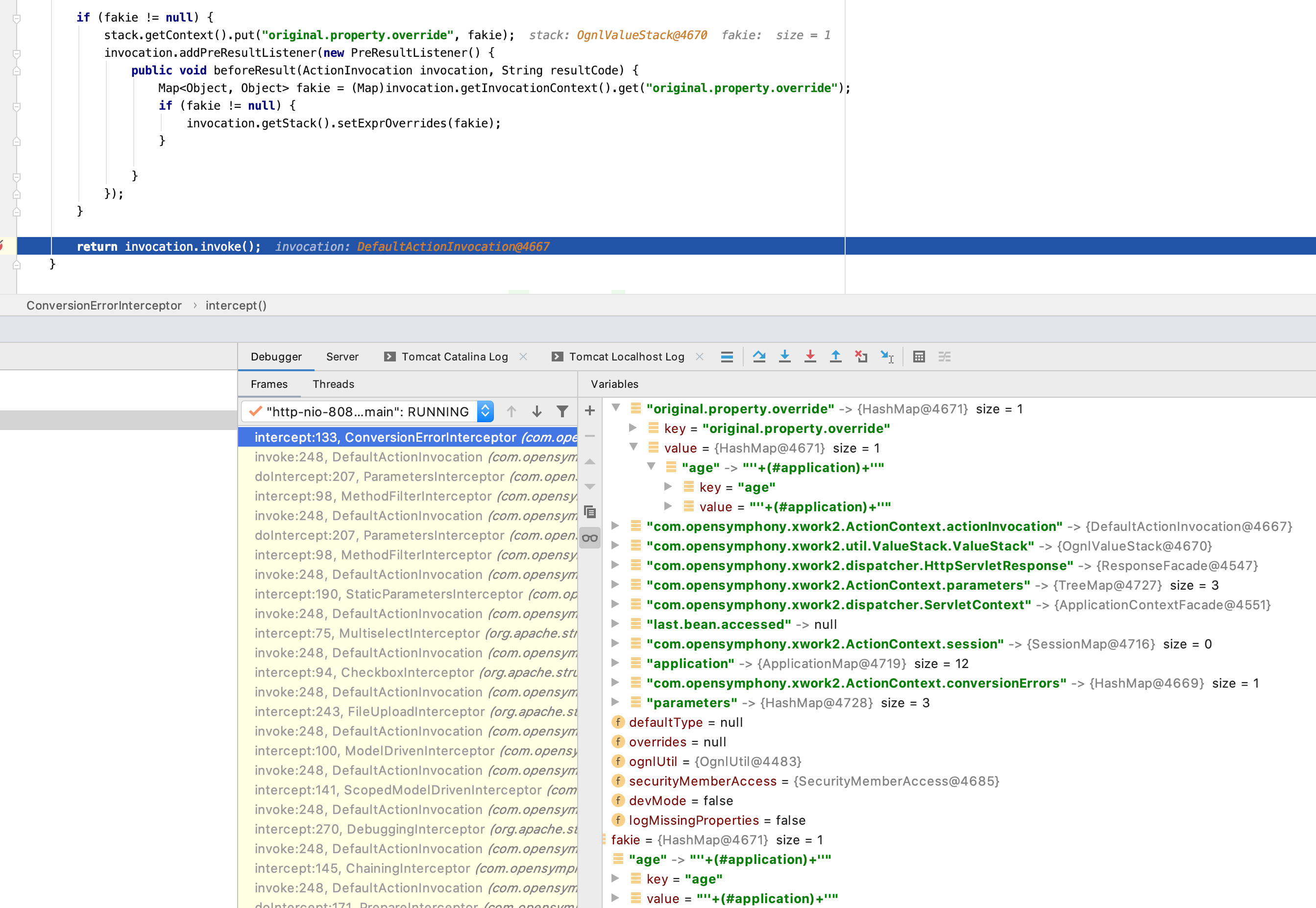Expand key = "original.property.override" node
The height and width of the screenshot is (908, 1316).
point(633,428)
